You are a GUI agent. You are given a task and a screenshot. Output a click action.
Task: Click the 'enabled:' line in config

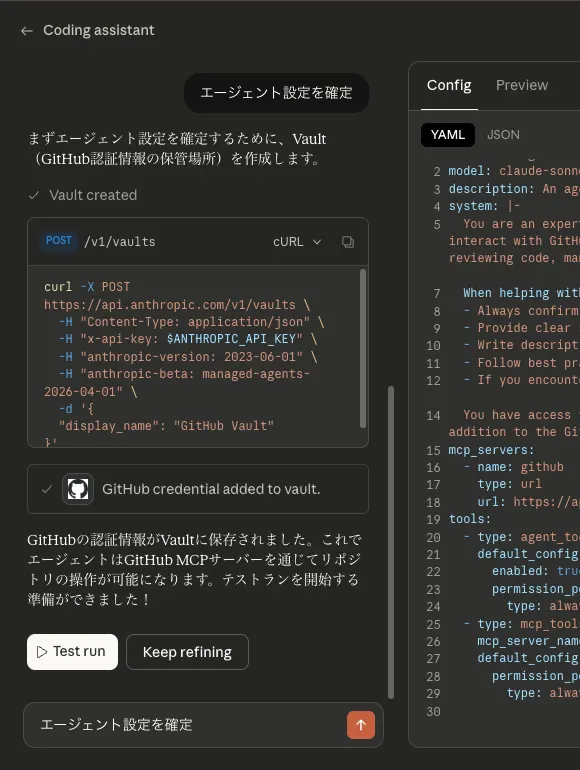coord(536,571)
